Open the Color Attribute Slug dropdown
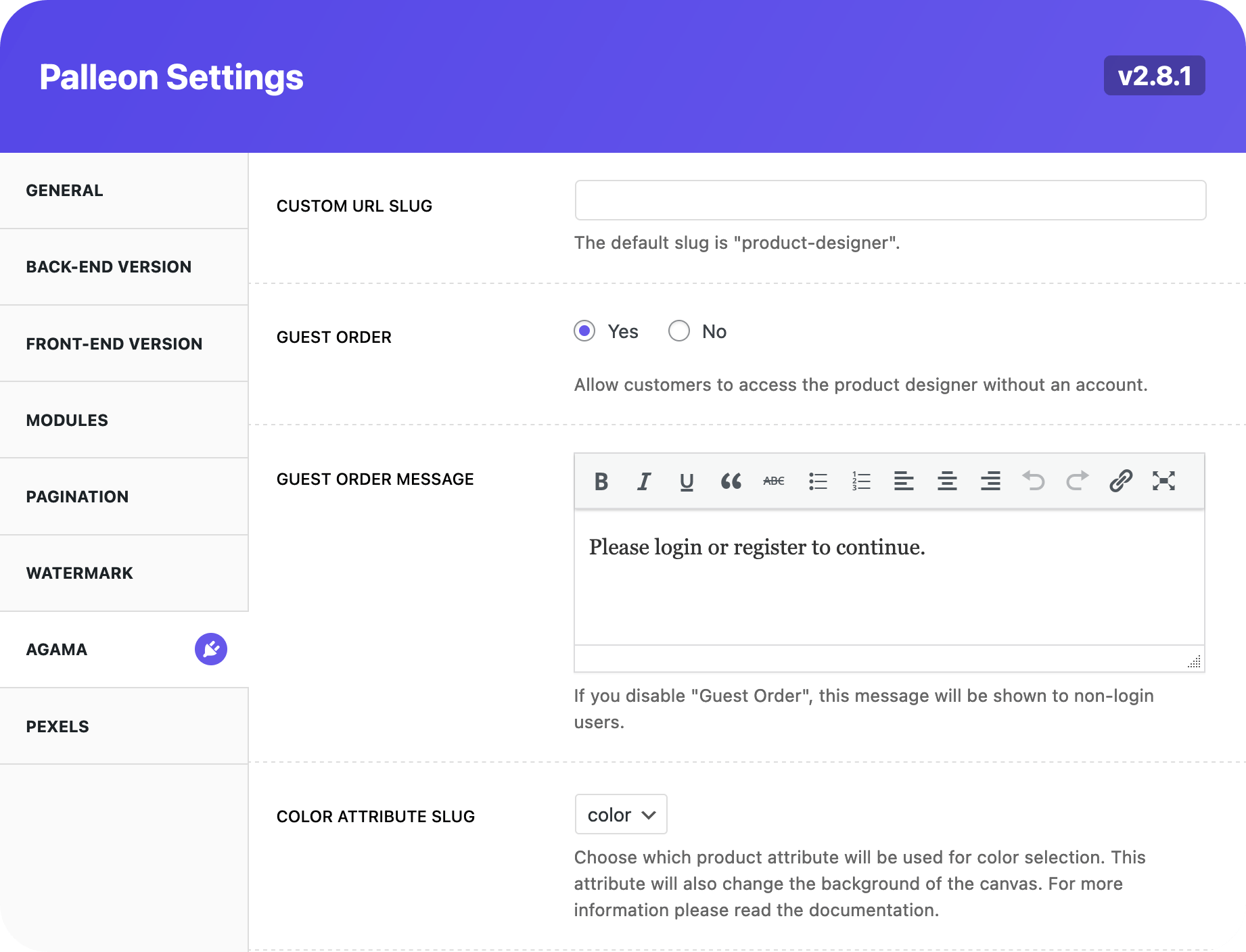 tap(621, 815)
